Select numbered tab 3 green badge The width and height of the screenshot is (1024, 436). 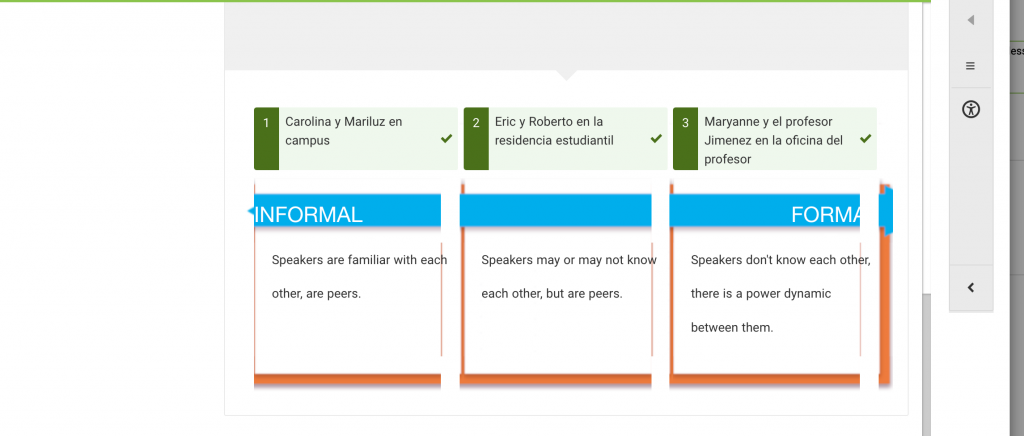(685, 138)
